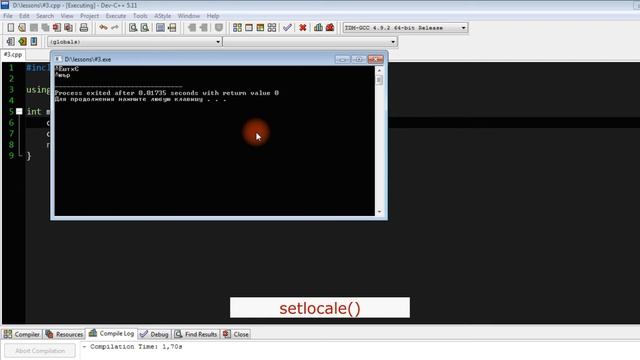Switch to the Compile Log tab

click(111, 333)
